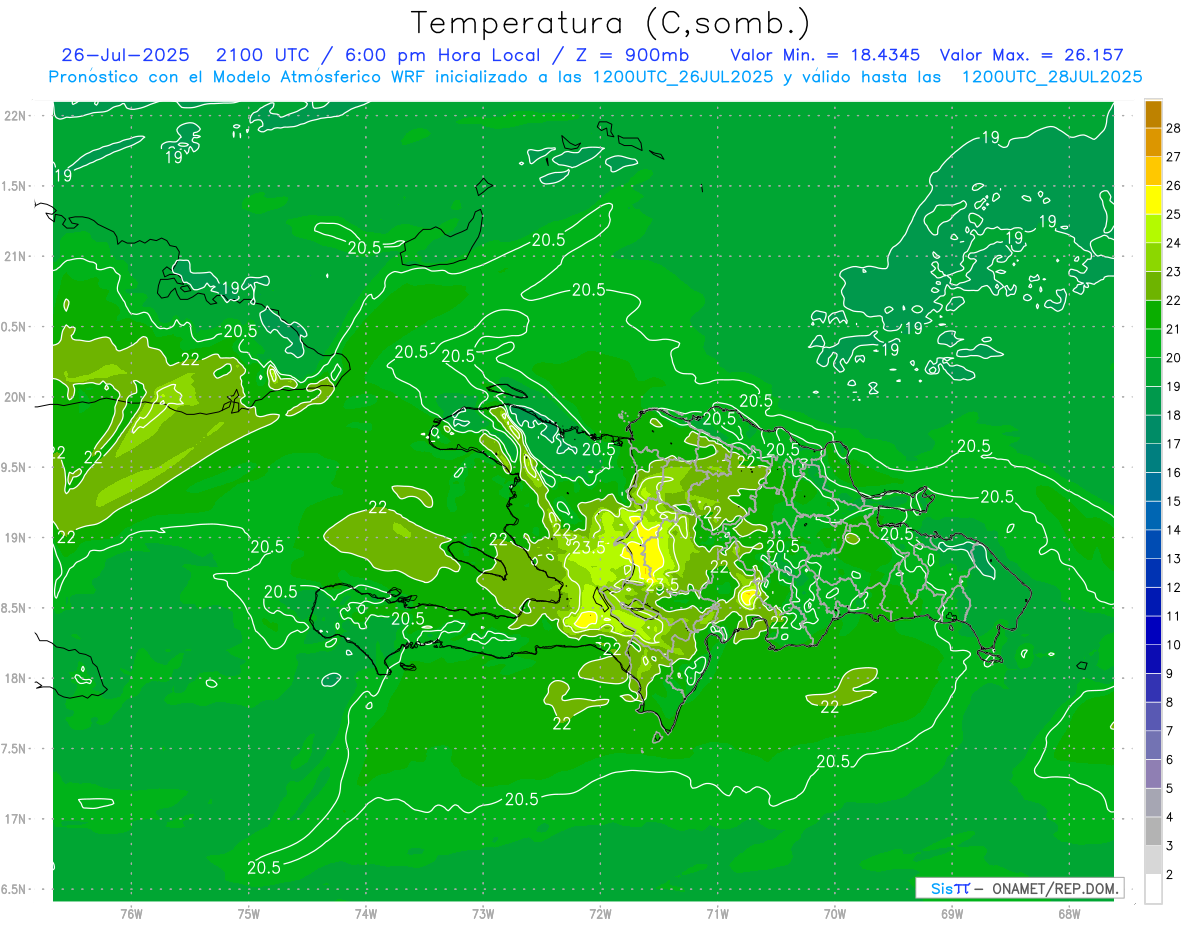Click the topmost brown-orange band of the color legend

pos(1153,114)
